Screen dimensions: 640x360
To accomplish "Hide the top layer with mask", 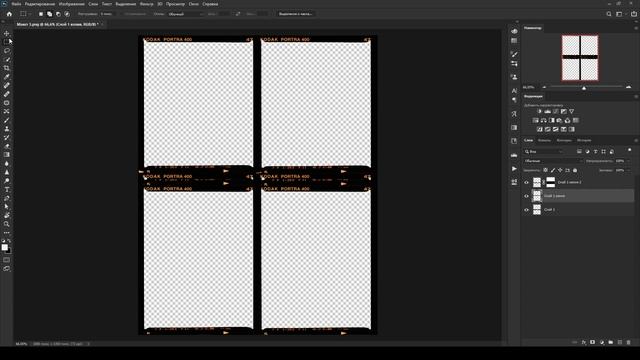I will pyautogui.click(x=526, y=182).
